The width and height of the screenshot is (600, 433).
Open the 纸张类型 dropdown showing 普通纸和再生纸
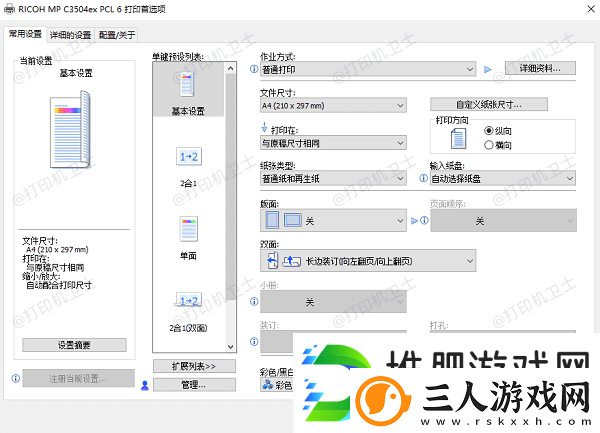pyautogui.click(x=333, y=178)
